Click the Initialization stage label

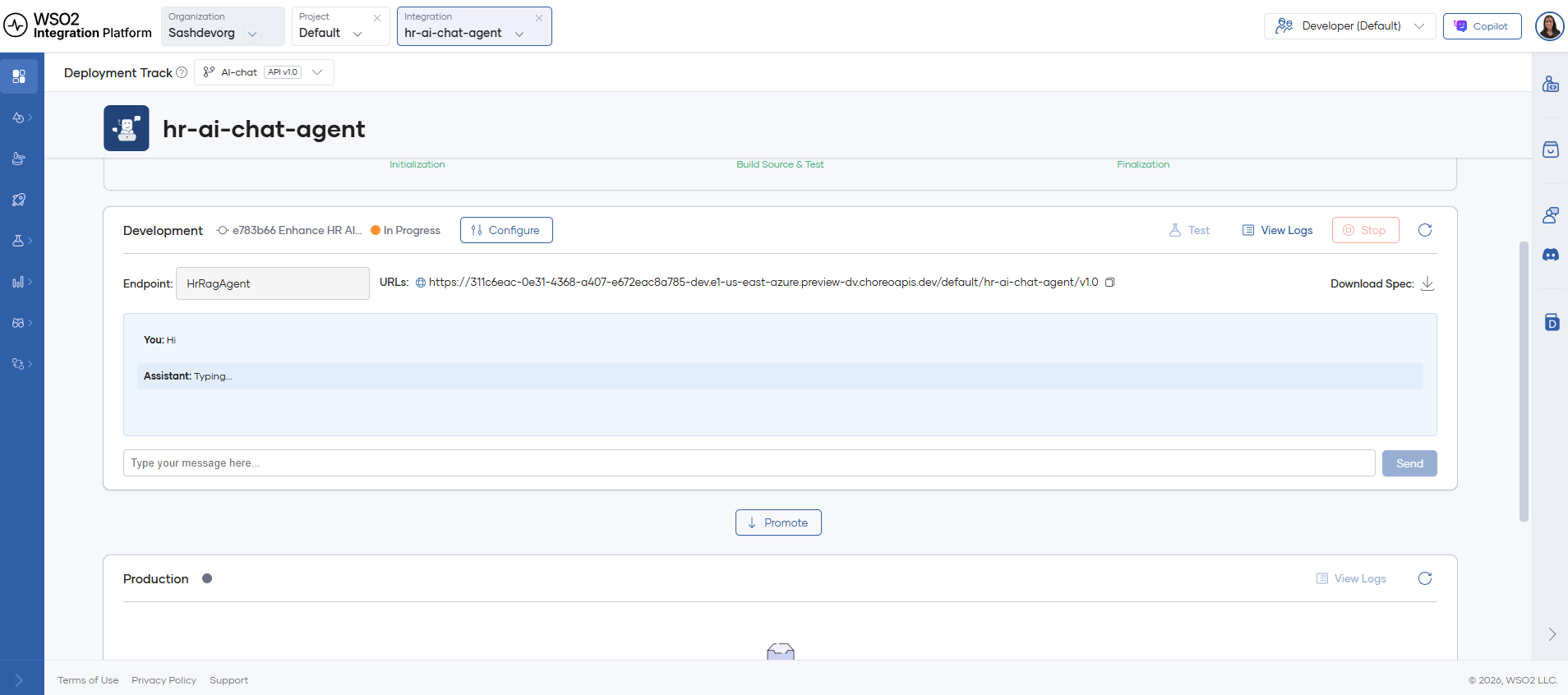(417, 164)
